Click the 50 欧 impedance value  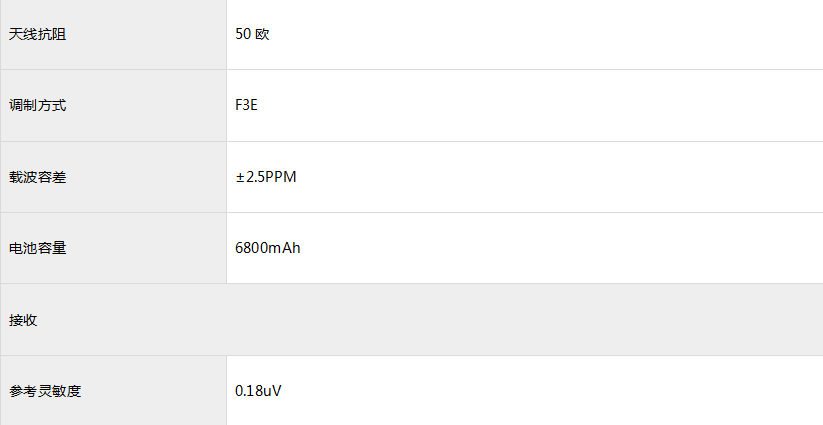[x=252, y=34]
